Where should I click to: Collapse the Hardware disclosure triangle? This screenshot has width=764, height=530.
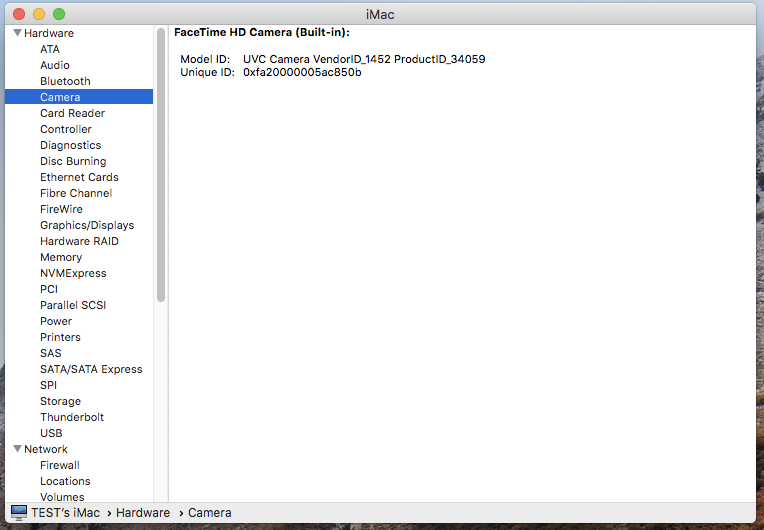click(x=18, y=33)
